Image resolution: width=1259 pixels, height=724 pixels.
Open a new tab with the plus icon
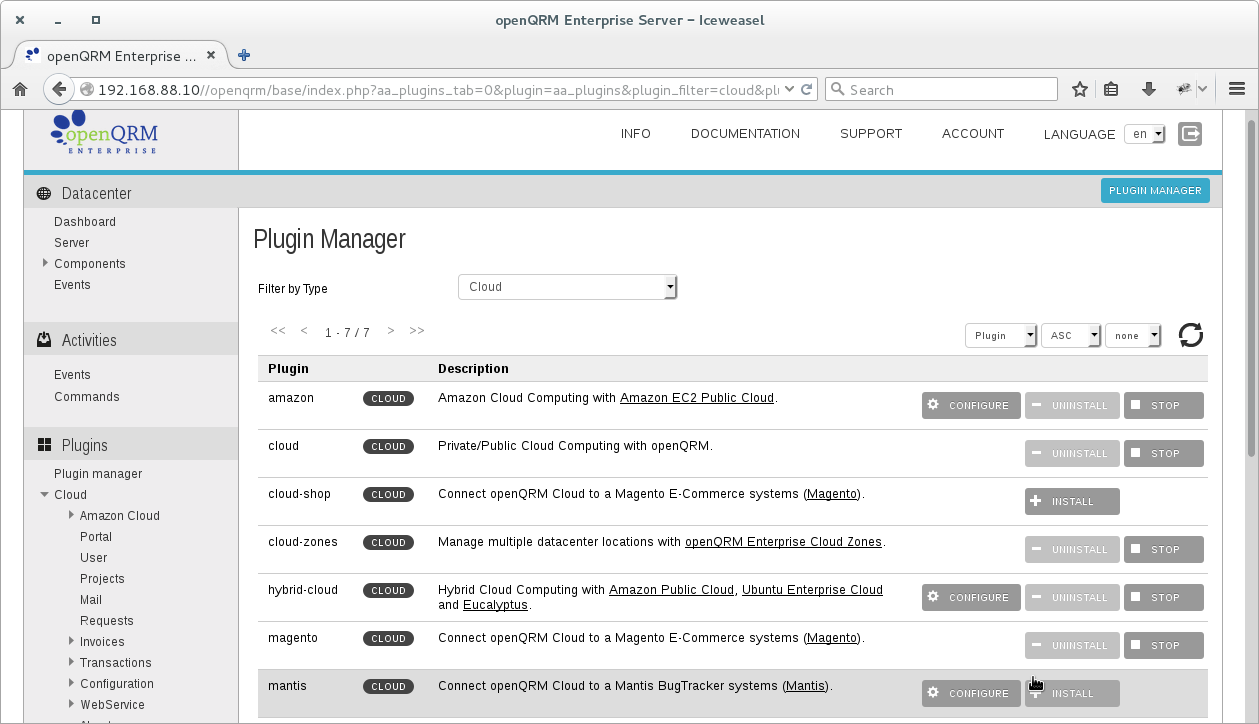[x=243, y=55]
